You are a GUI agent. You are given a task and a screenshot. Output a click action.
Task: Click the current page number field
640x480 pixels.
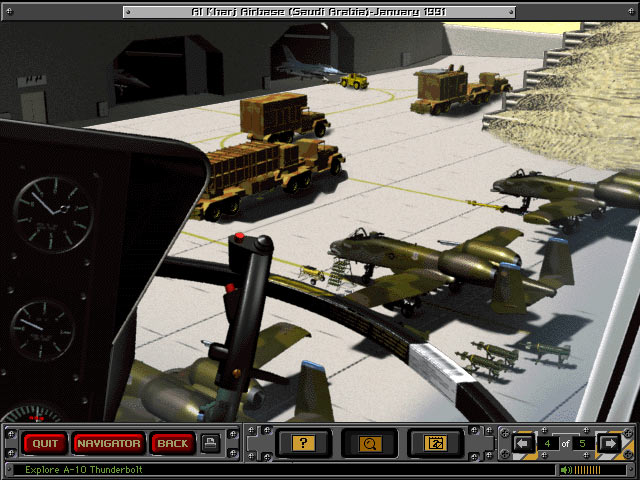(548, 443)
